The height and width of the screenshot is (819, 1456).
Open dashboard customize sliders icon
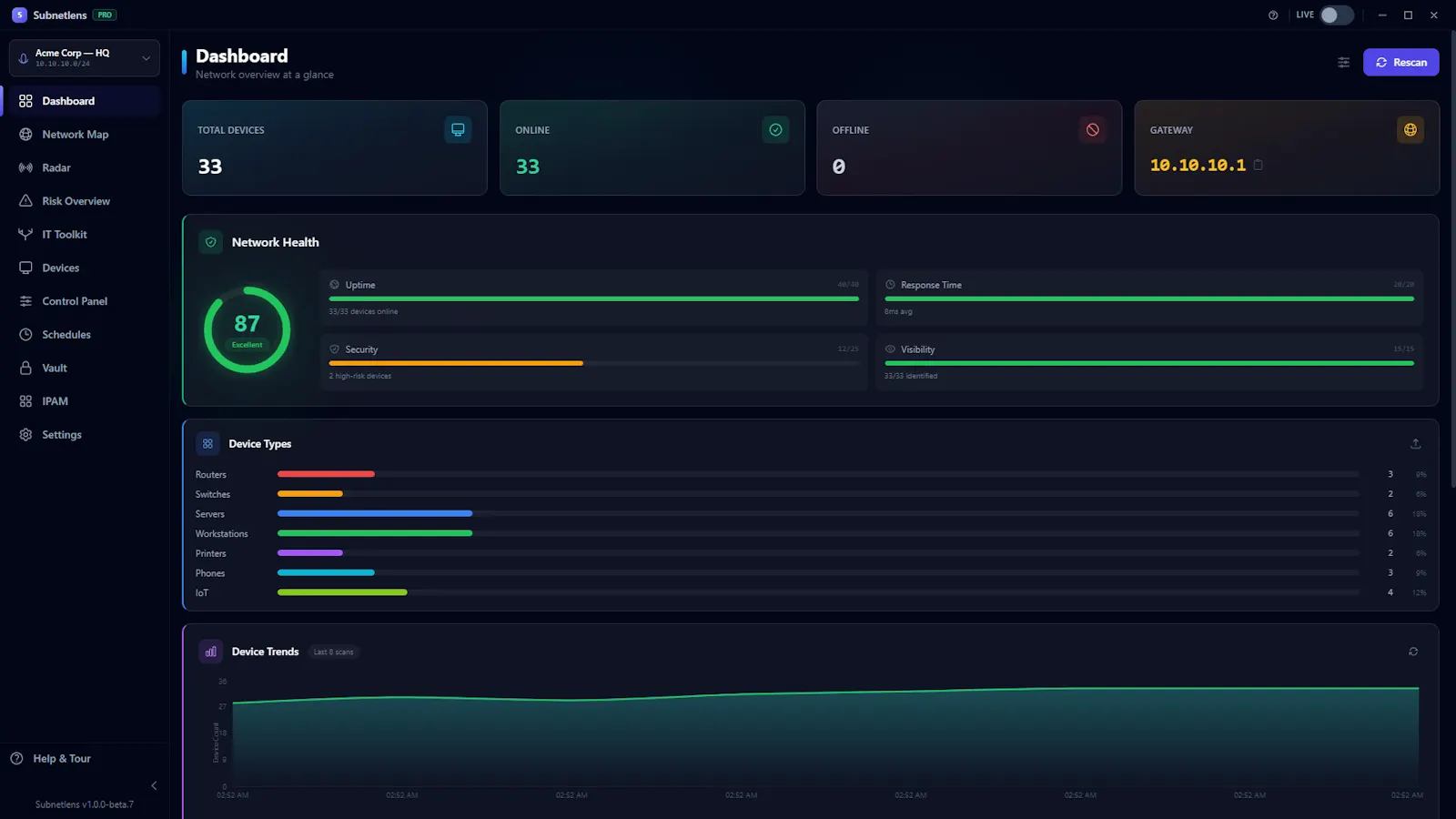coord(1343,62)
